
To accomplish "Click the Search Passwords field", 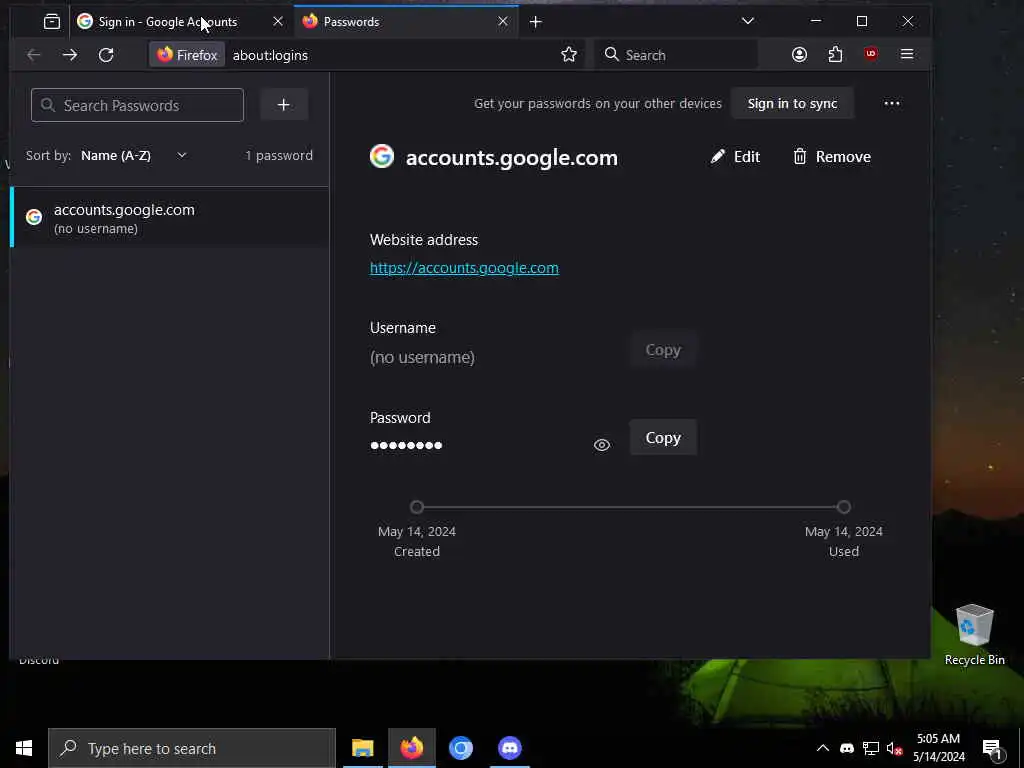I will pyautogui.click(x=137, y=105).
